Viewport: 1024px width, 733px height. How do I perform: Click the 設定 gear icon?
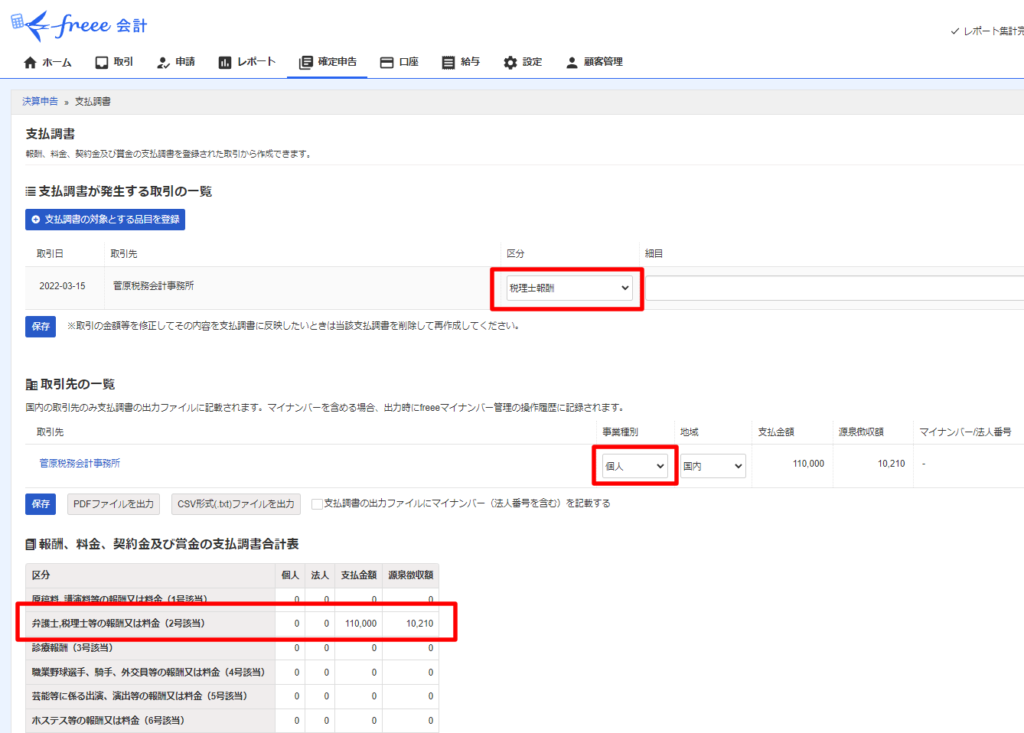pyautogui.click(x=510, y=62)
